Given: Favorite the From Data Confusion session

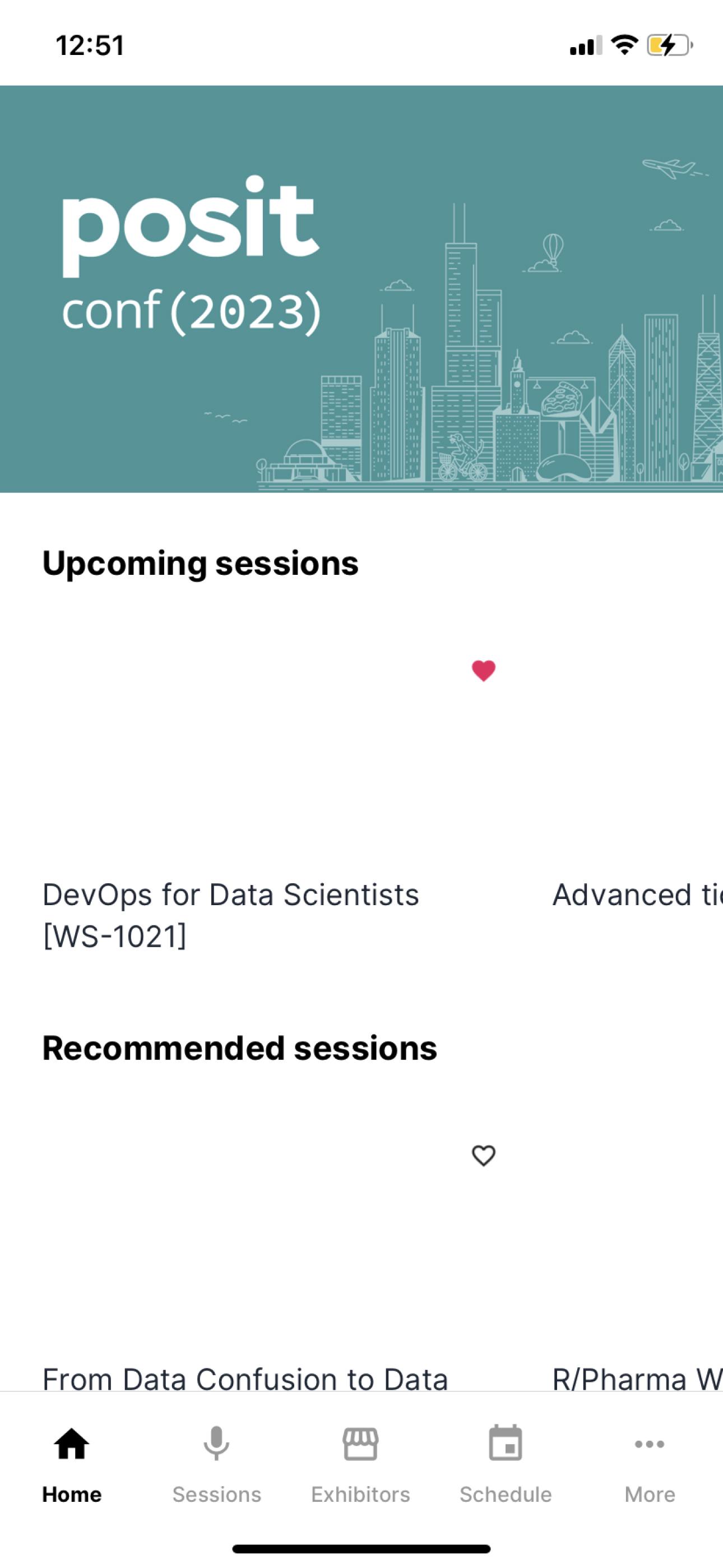Looking at the screenshot, I should [483, 1155].
